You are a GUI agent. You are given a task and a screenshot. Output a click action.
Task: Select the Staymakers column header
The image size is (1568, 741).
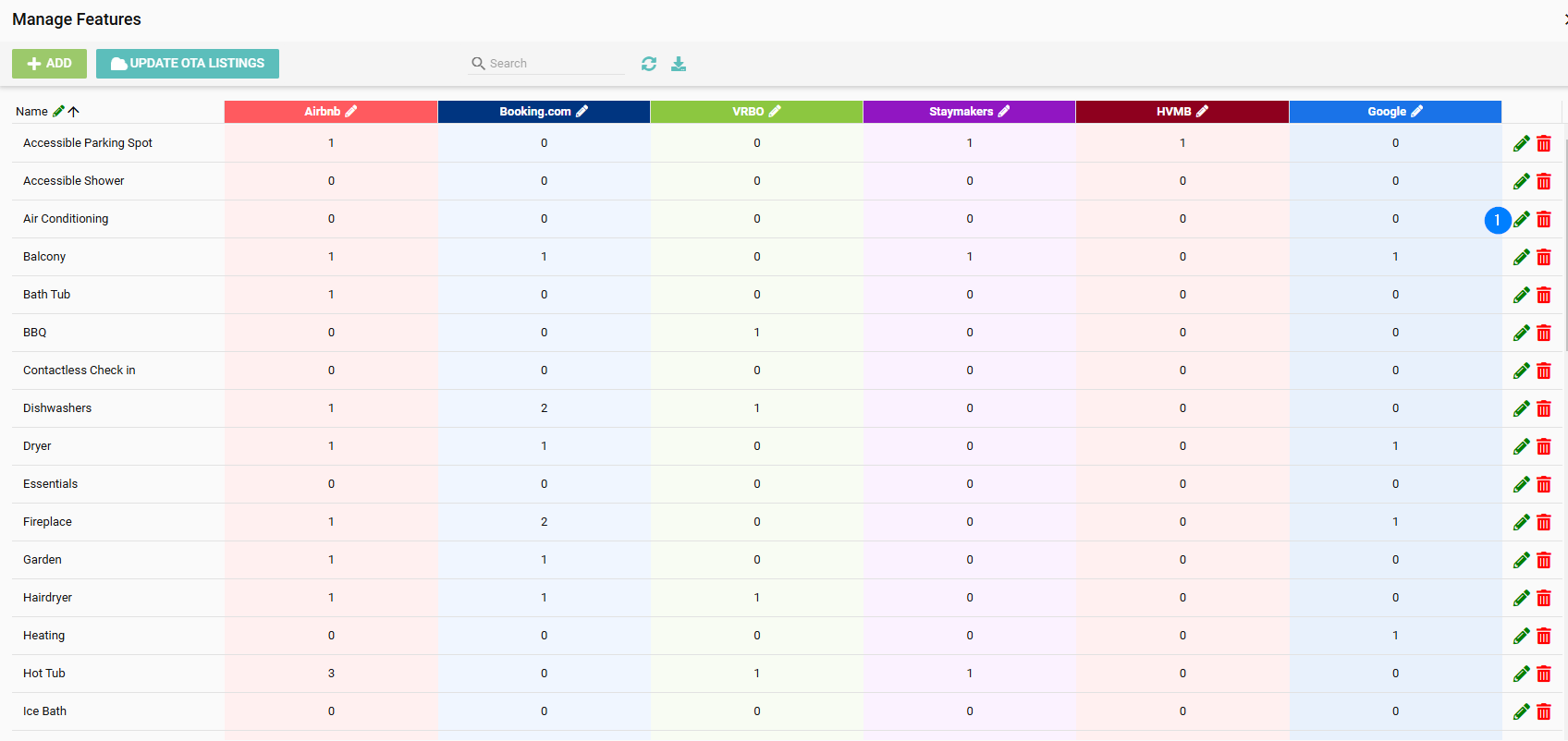coord(961,112)
